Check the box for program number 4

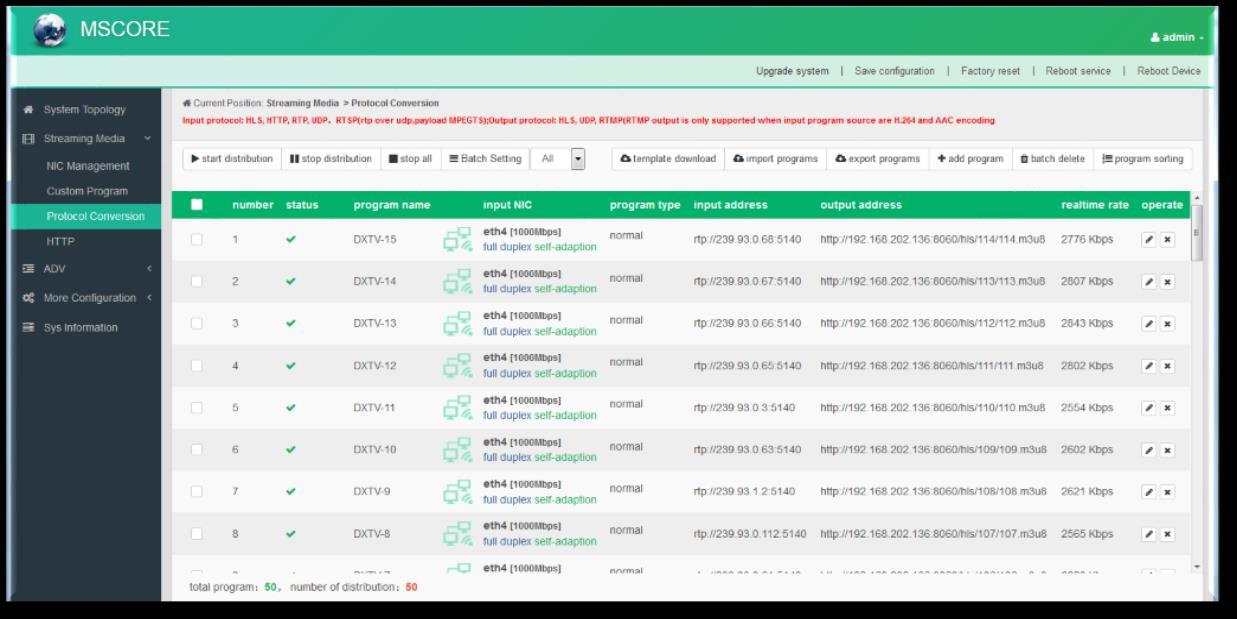tap(197, 366)
